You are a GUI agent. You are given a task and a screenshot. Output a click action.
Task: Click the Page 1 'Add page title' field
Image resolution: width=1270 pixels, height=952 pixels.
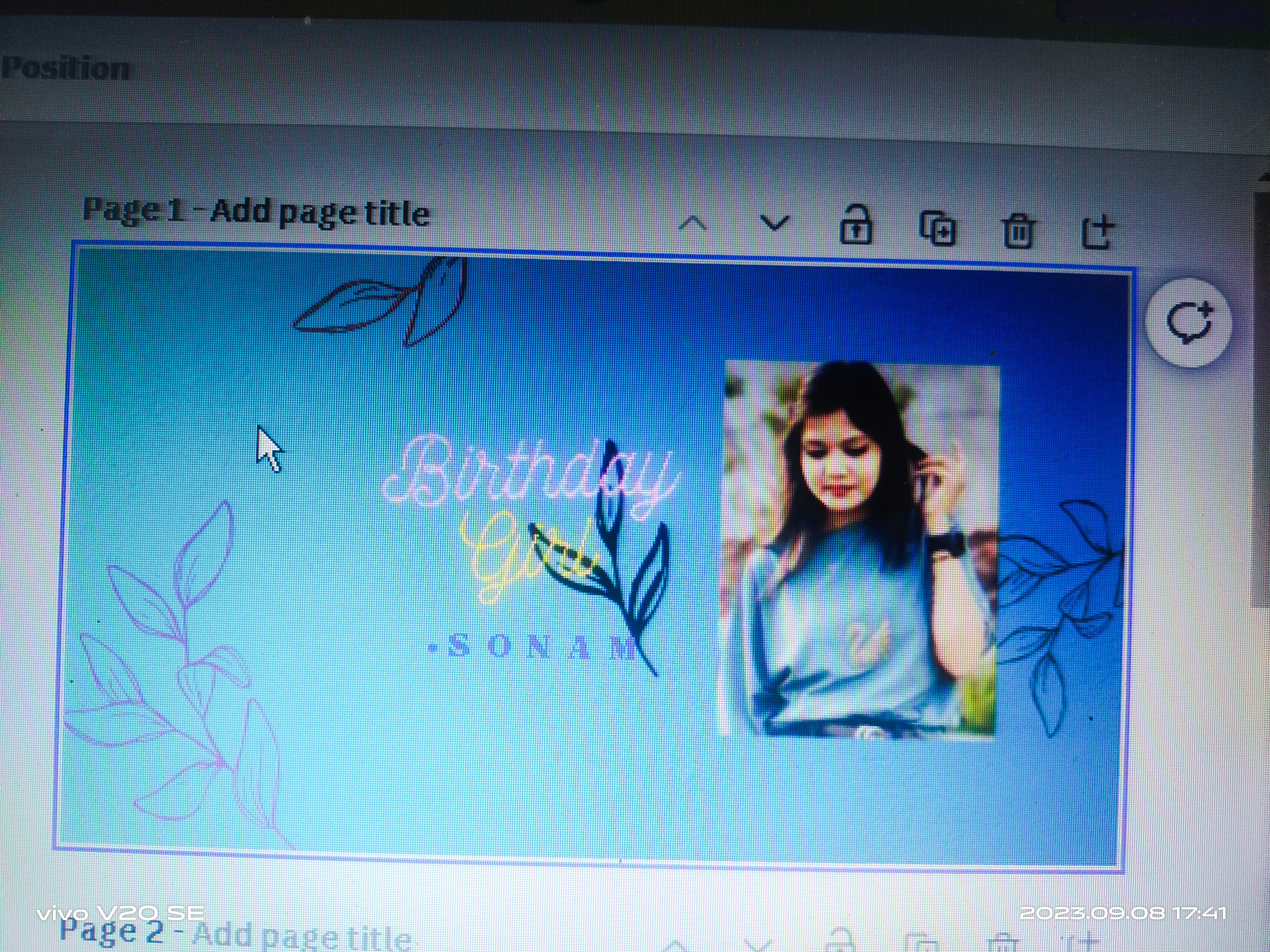click(x=319, y=213)
